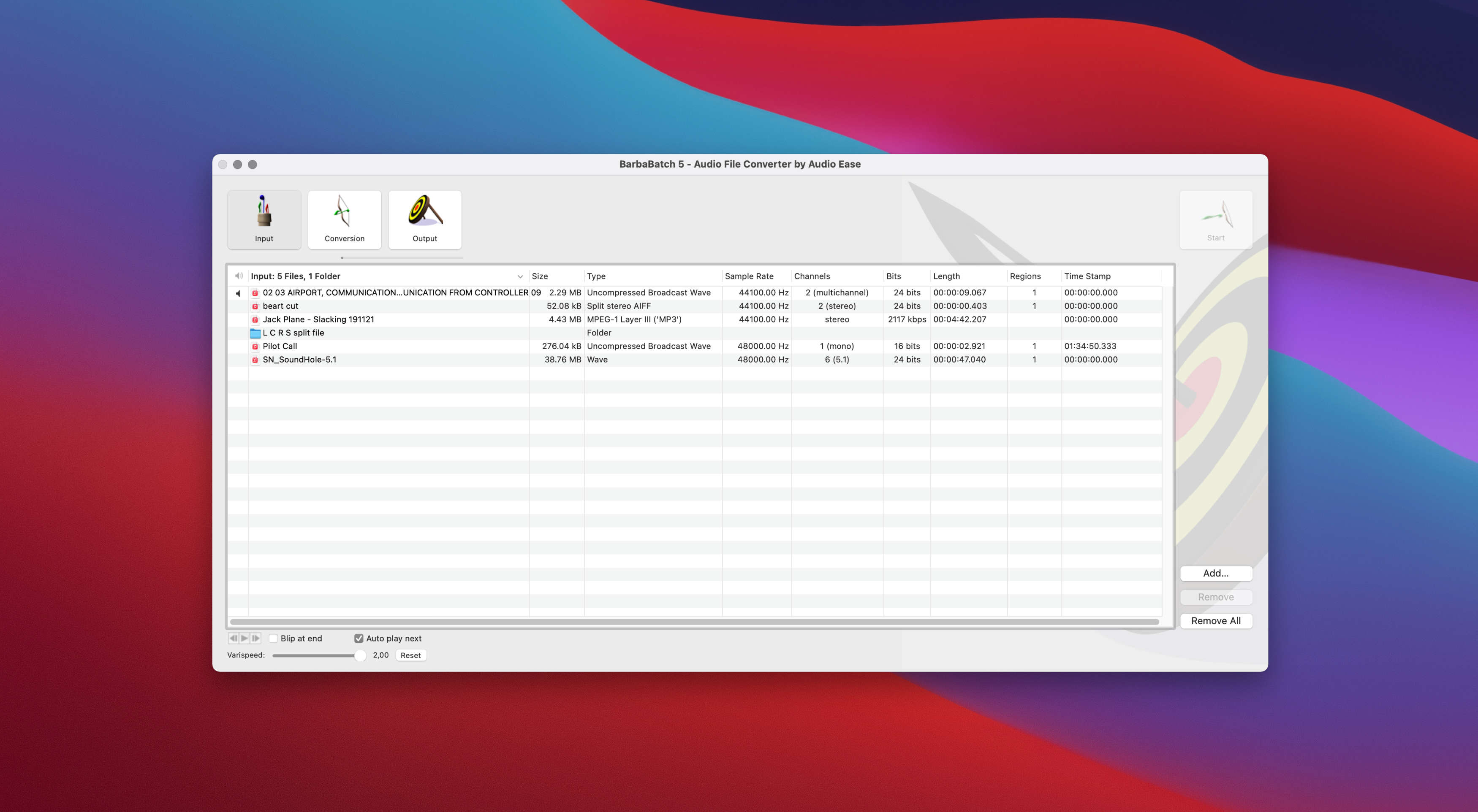Click playing speaker indicator beside AIRPORT file
The image size is (1478, 812).
pos(237,293)
